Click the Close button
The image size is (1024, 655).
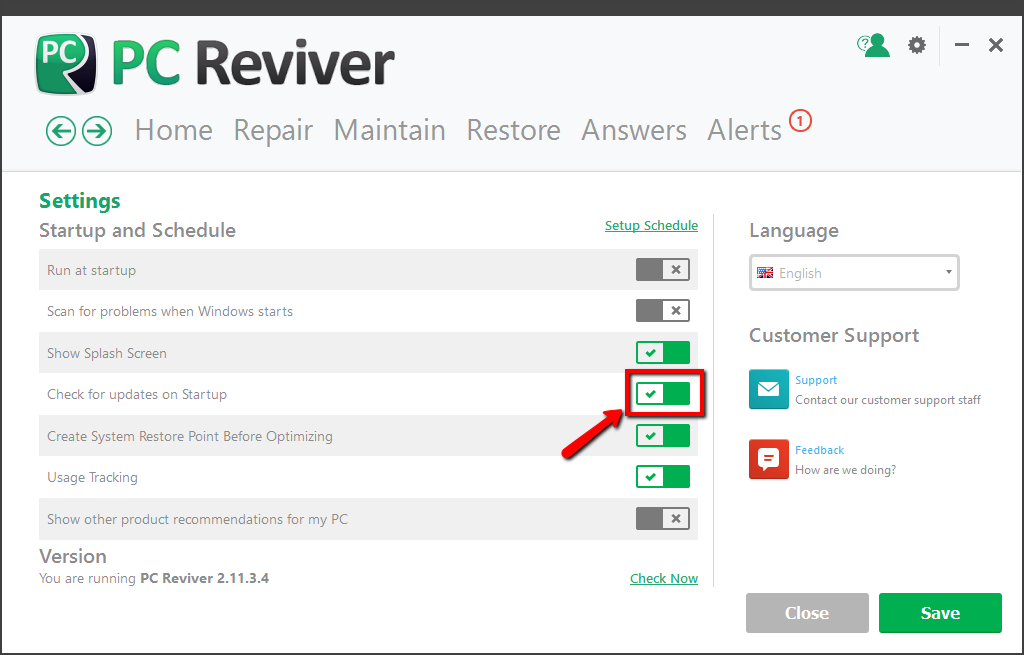point(807,613)
